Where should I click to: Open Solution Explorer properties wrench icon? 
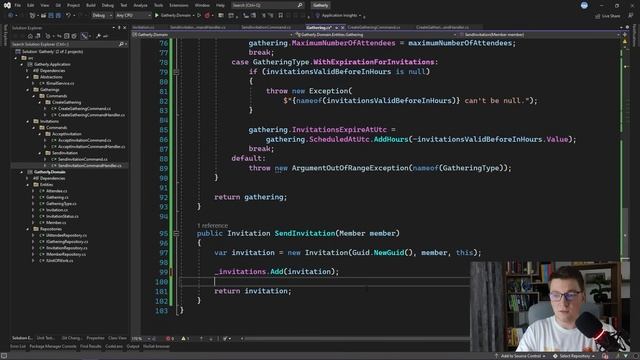pyautogui.click(x=98, y=36)
